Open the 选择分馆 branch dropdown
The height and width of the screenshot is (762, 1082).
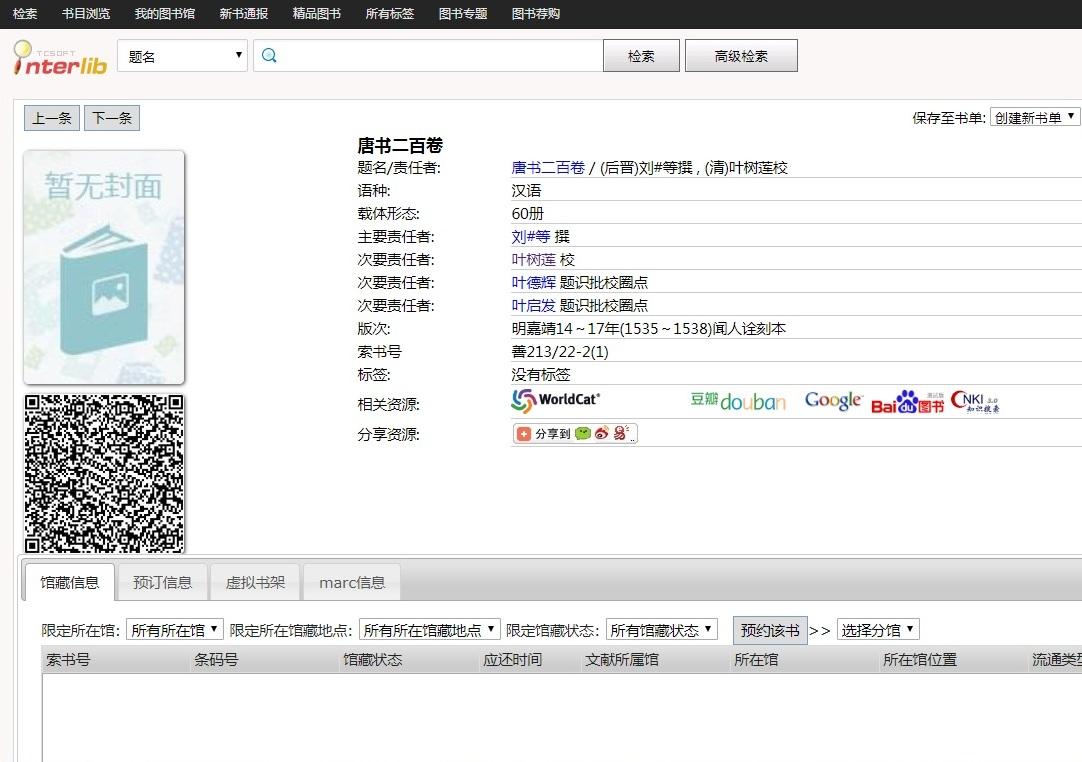coord(877,630)
